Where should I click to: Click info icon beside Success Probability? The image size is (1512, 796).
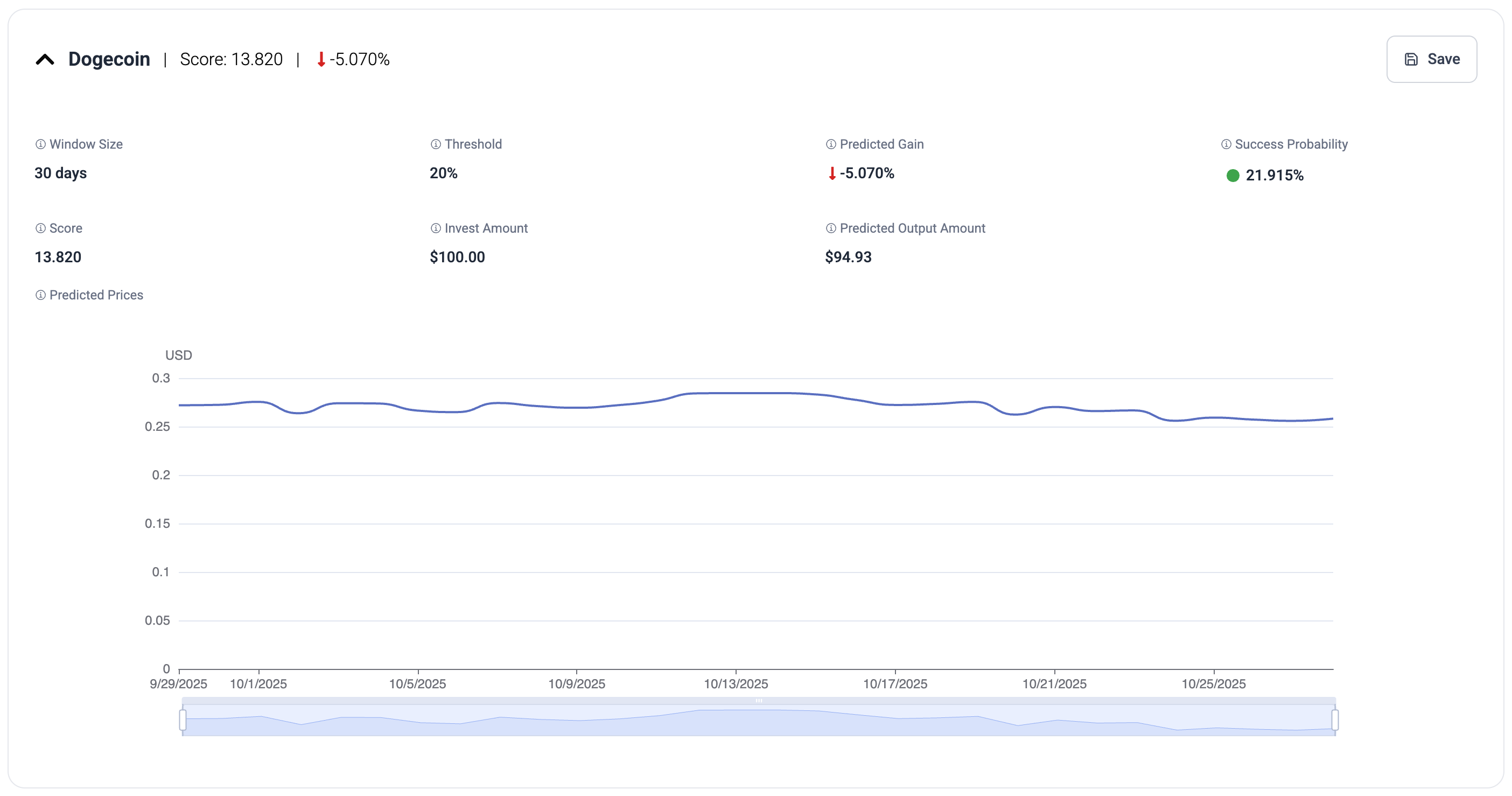(1226, 144)
